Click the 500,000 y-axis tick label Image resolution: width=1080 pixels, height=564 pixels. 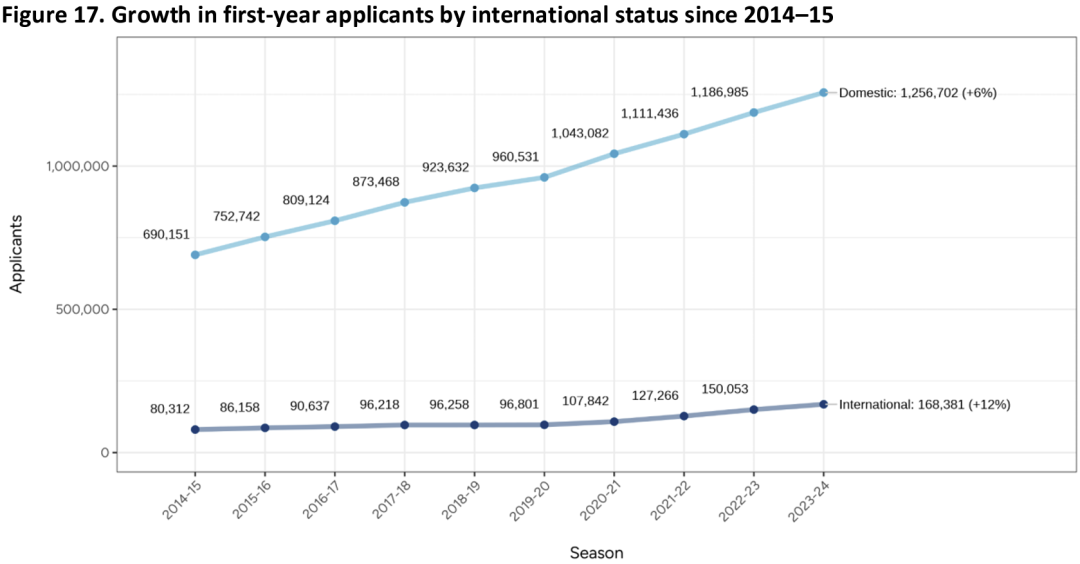click(x=83, y=309)
